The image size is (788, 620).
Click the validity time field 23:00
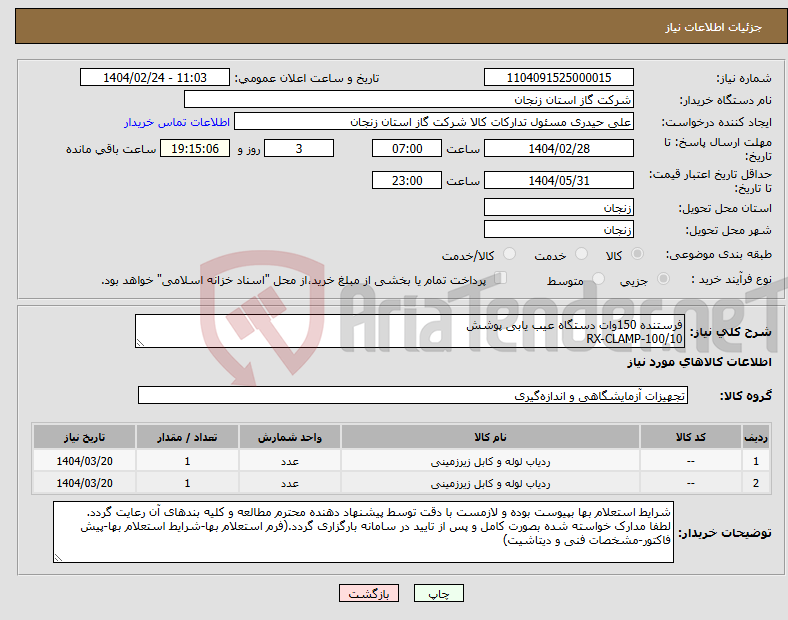(x=407, y=180)
